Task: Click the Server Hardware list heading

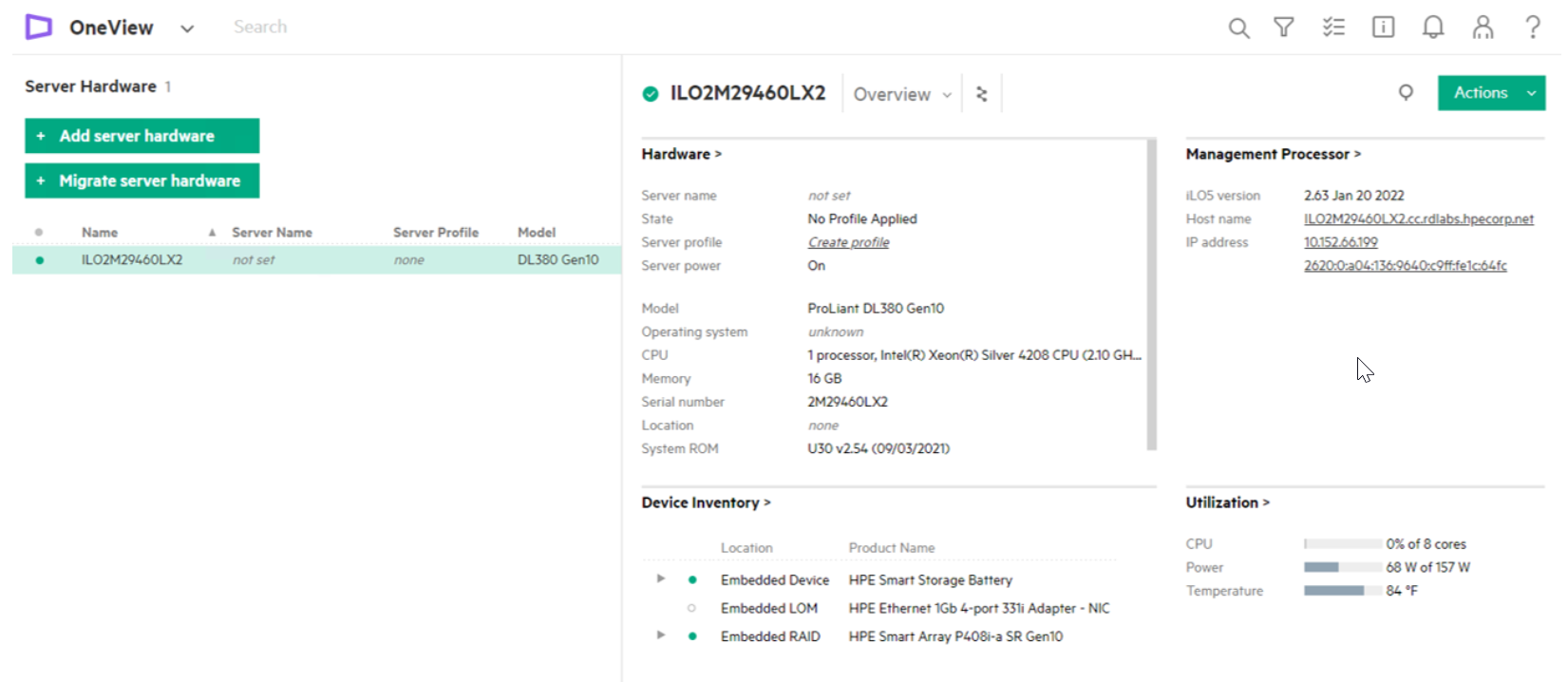Action: 90,86
